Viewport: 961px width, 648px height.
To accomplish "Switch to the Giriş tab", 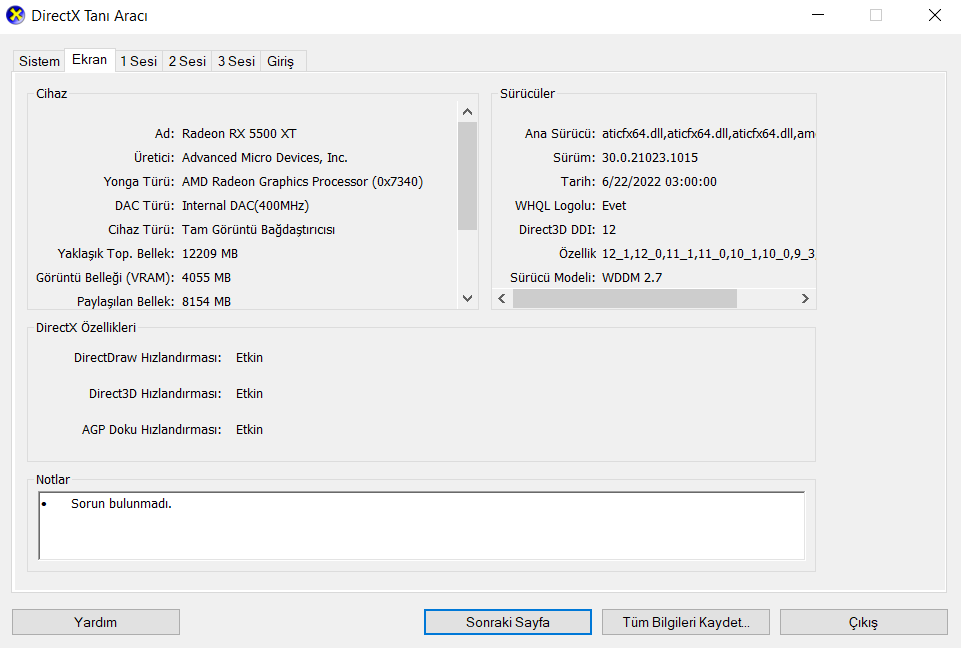I will (281, 61).
